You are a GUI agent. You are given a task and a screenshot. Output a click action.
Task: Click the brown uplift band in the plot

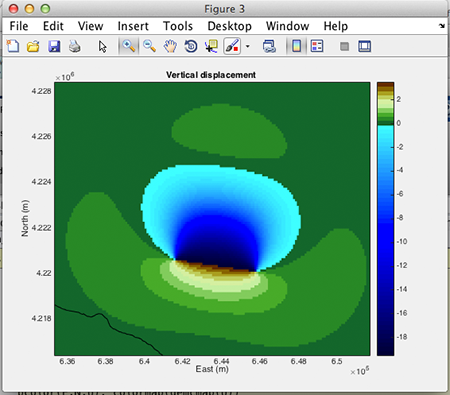click(217, 267)
